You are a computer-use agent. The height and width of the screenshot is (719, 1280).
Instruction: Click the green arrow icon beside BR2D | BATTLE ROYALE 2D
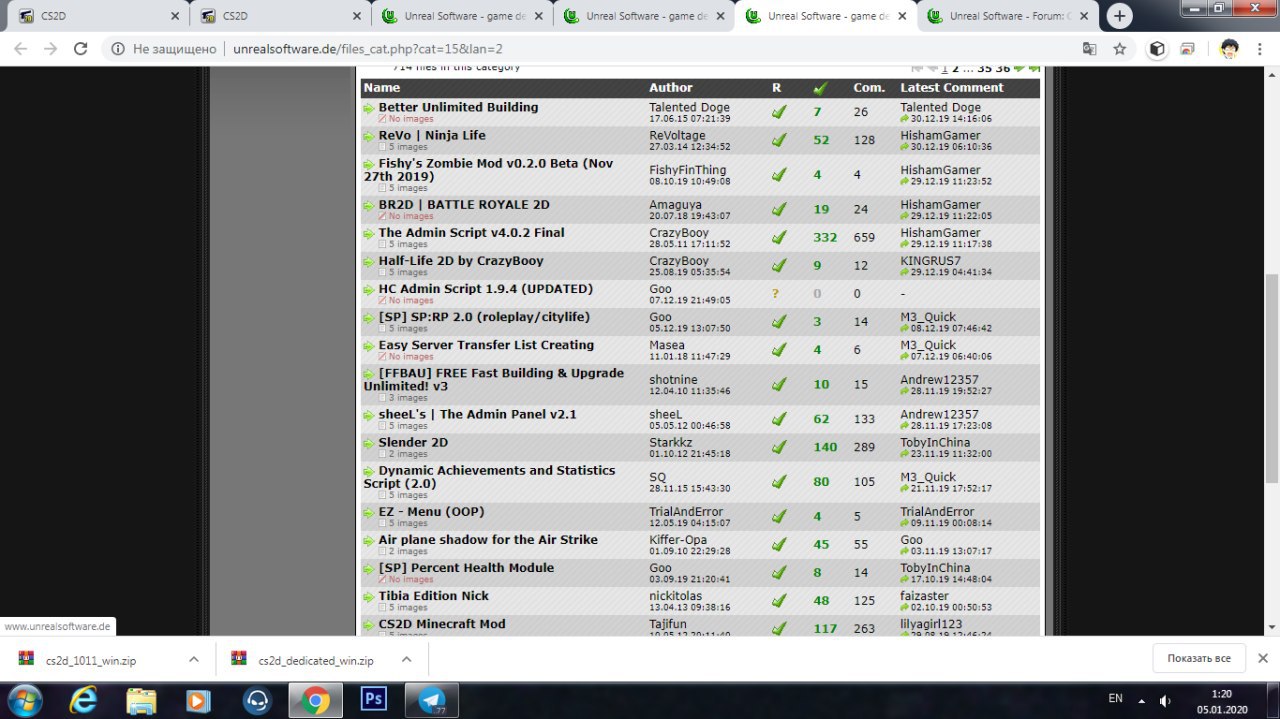[369, 205]
